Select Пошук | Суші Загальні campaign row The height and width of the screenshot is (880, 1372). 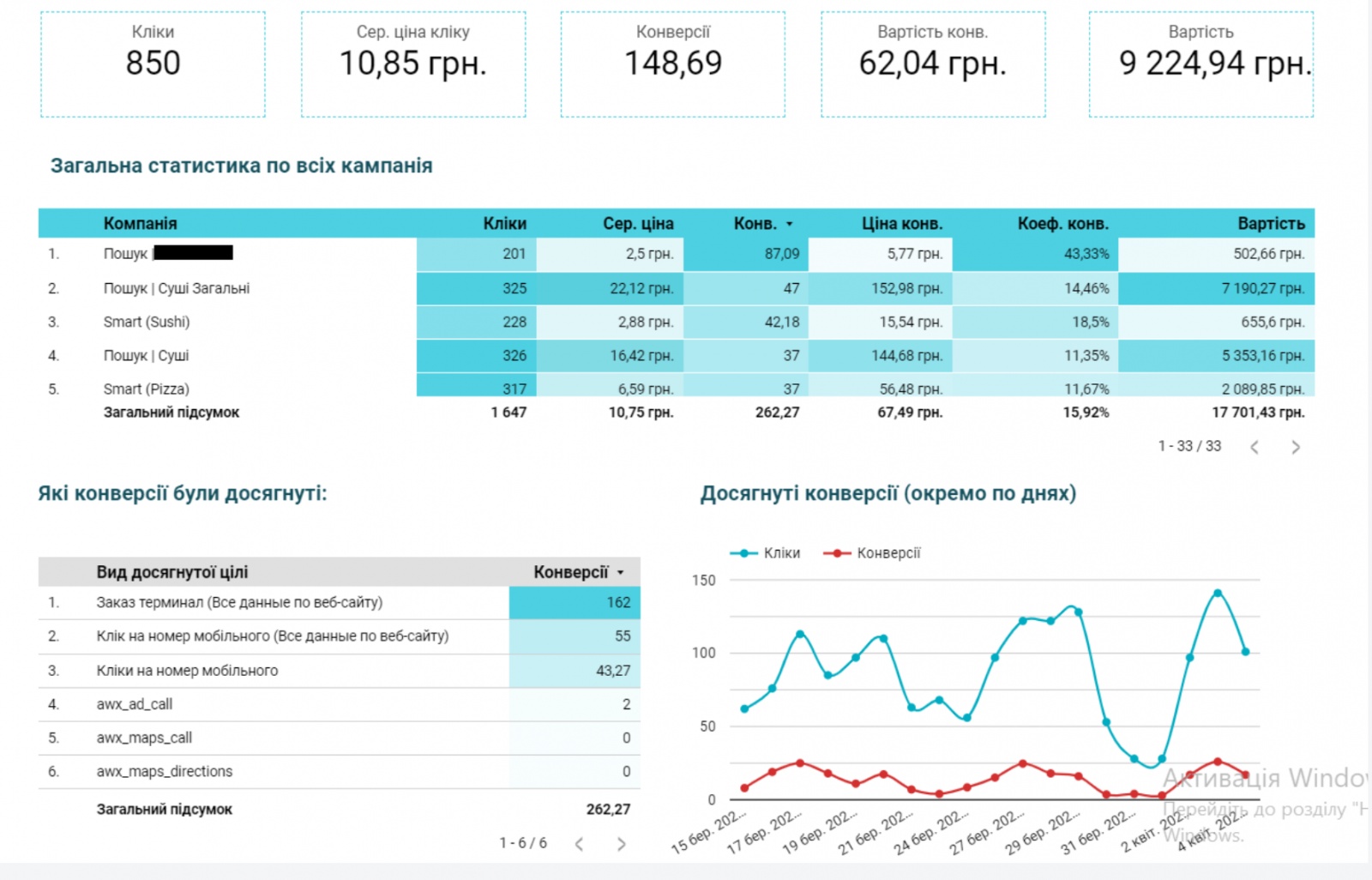pyautogui.click(x=177, y=289)
